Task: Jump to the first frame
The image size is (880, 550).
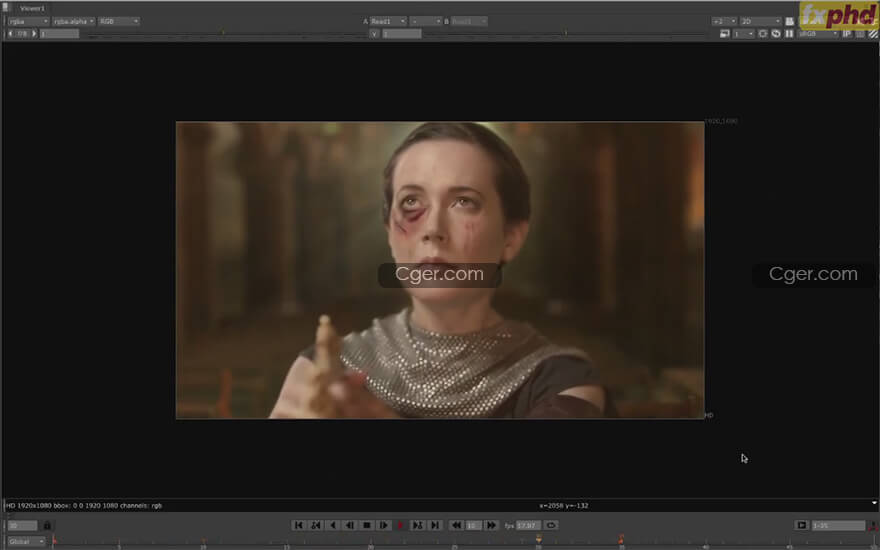Action: pyautogui.click(x=299, y=525)
